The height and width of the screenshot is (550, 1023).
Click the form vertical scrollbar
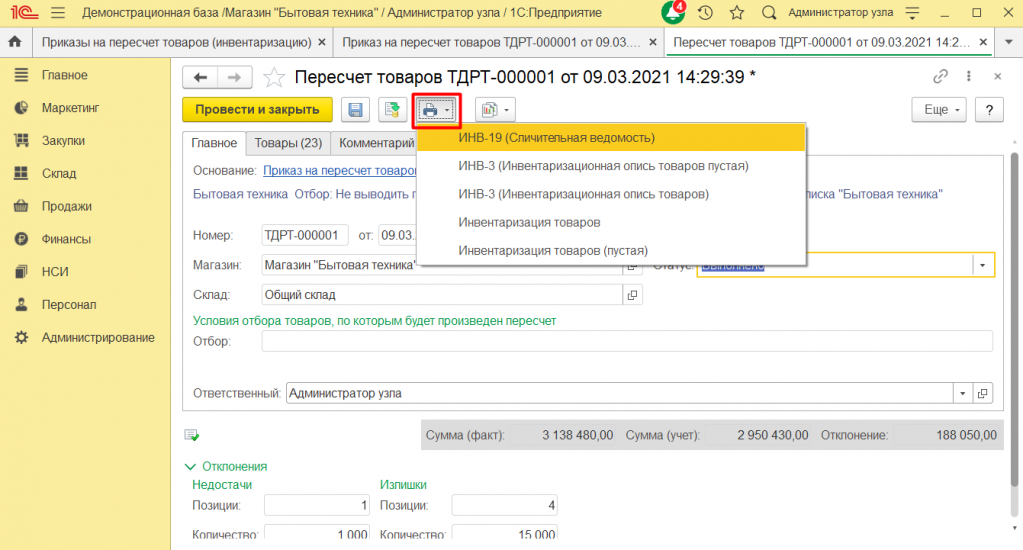[1015, 320]
